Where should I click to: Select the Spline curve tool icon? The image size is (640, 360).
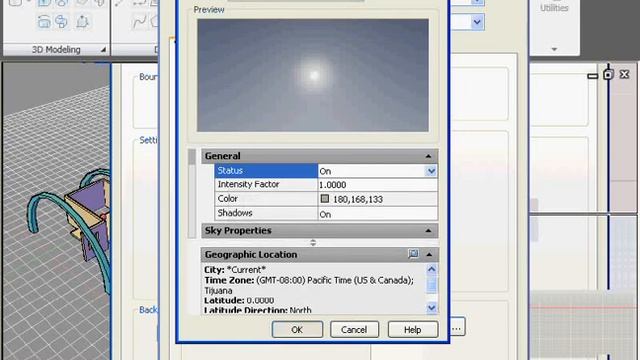click(x=139, y=22)
